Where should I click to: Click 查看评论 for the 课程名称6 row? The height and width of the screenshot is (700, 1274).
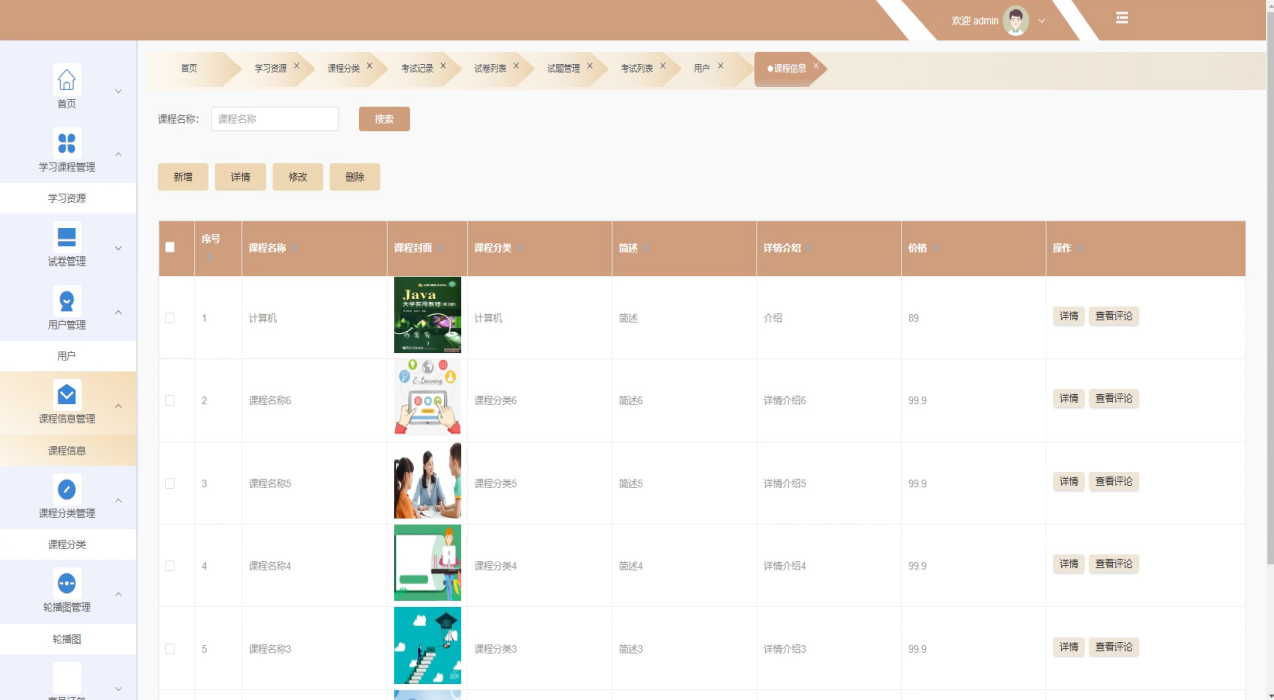point(1114,398)
